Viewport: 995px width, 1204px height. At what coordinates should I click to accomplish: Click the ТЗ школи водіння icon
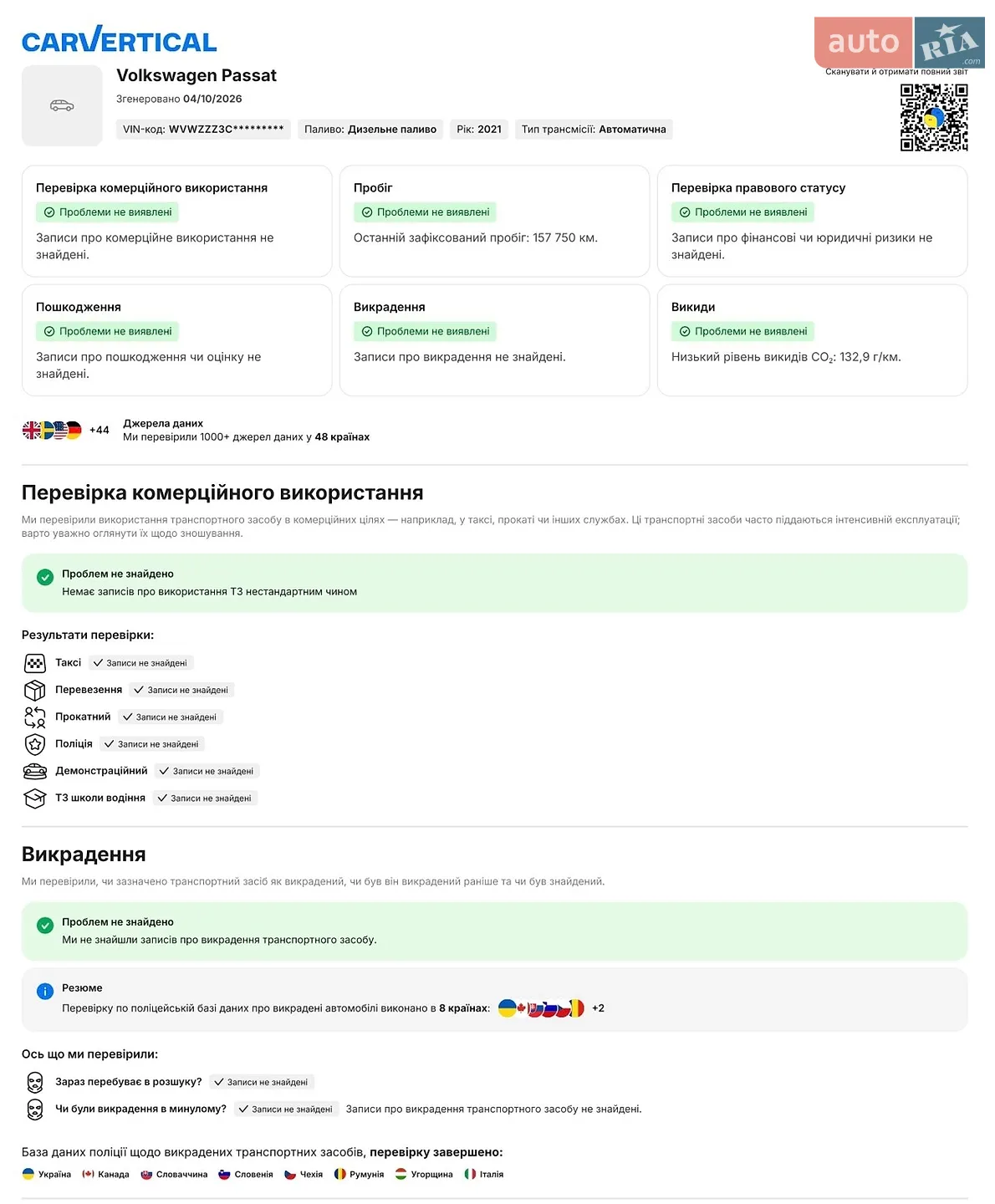tap(34, 798)
